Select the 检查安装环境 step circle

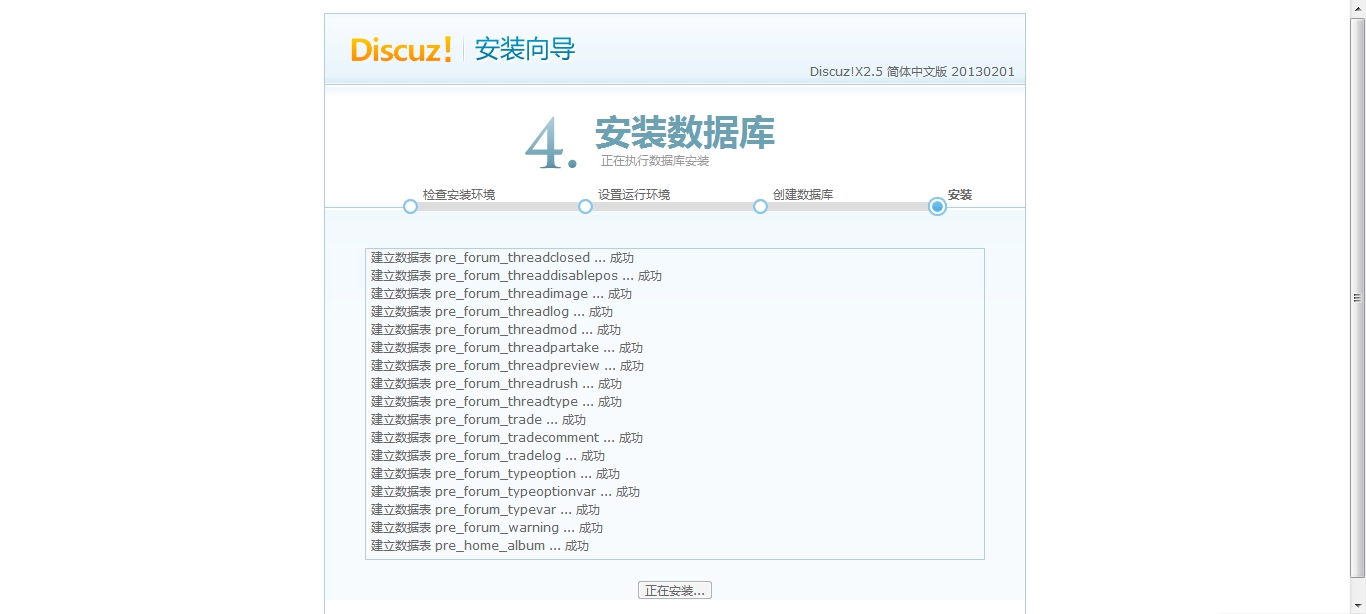pyautogui.click(x=410, y=207)
